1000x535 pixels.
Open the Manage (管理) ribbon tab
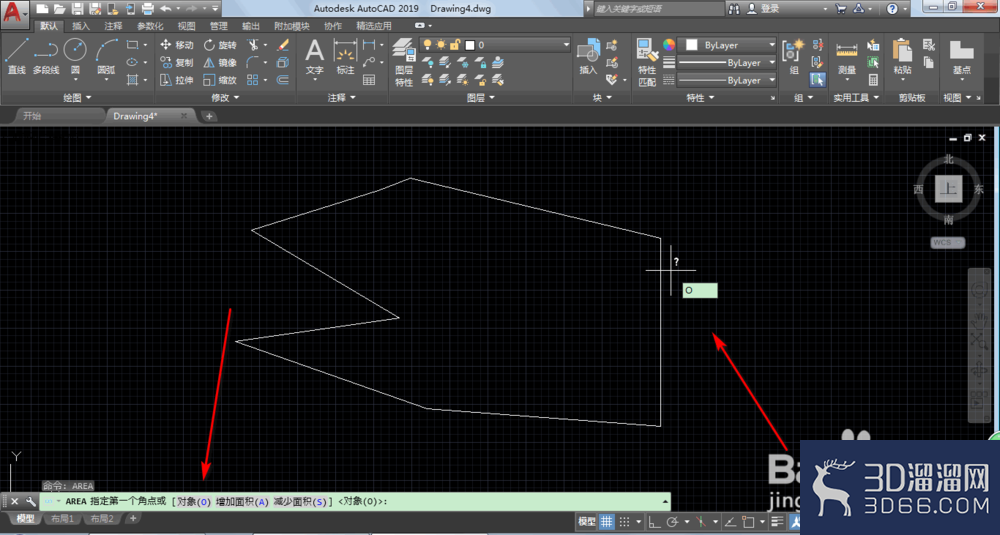click(218, 26)
